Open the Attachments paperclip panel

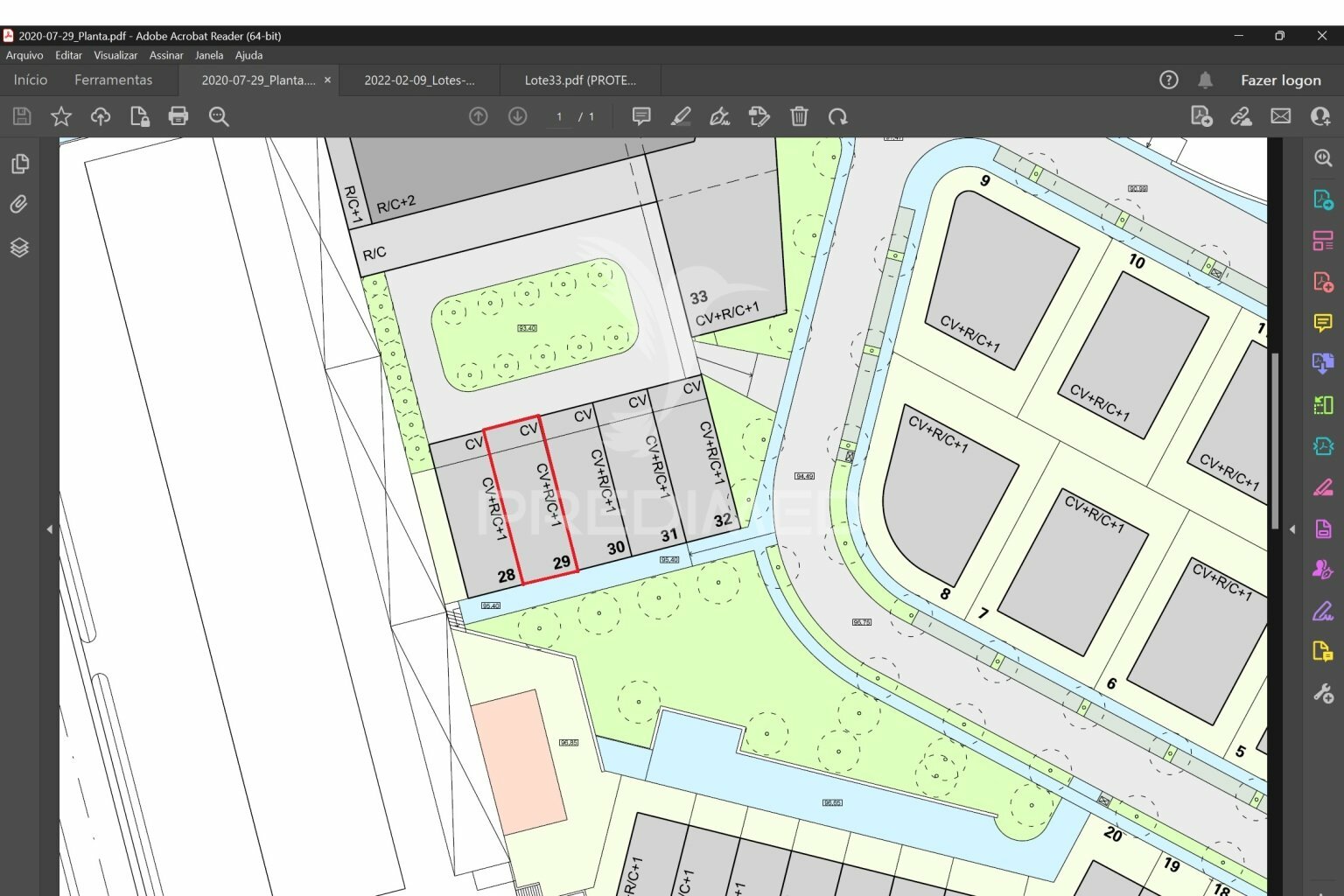point(19,205)
